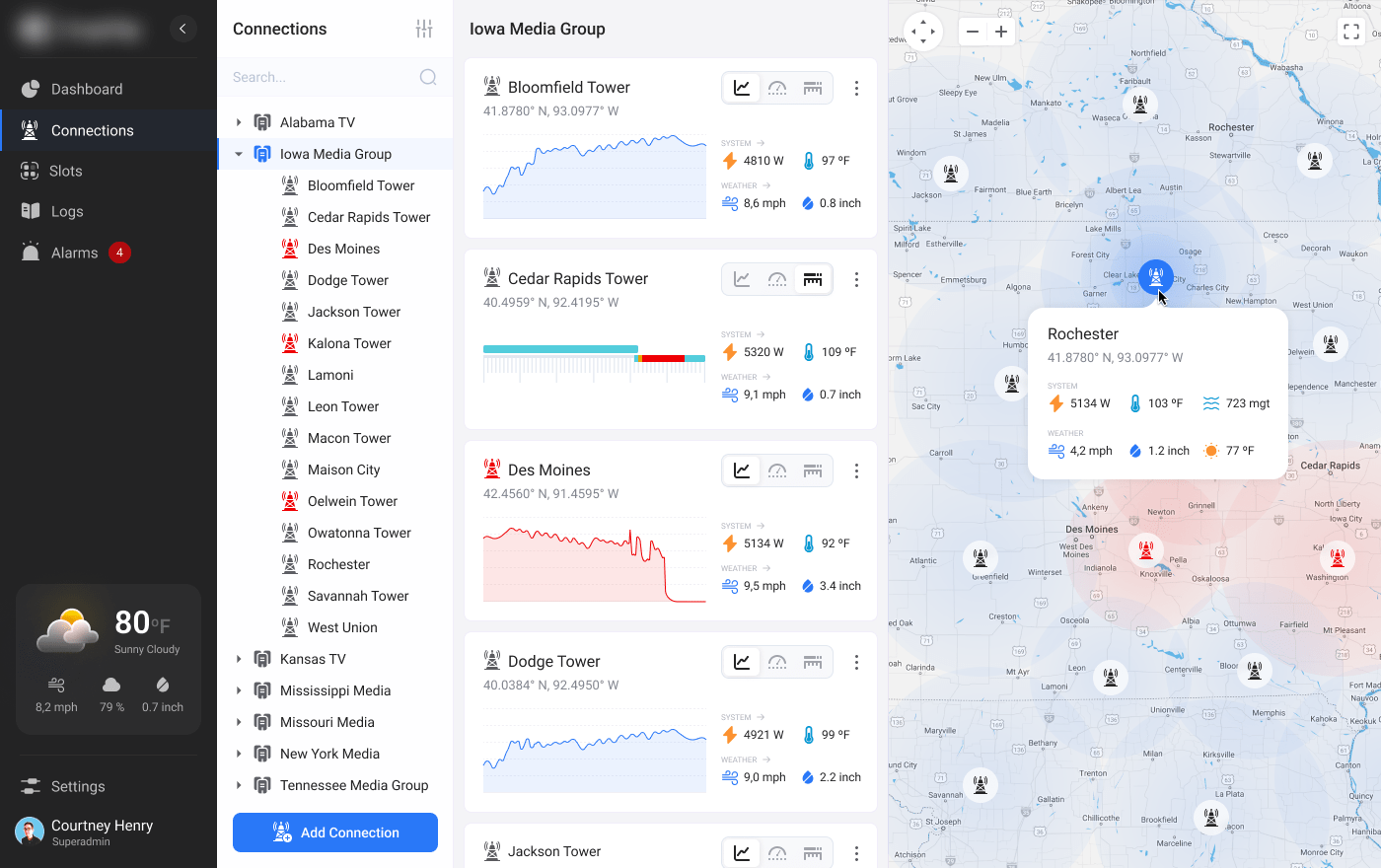
Task: Open Bloomfield Tower three-dot menu
Action: [x=856, y=89]
